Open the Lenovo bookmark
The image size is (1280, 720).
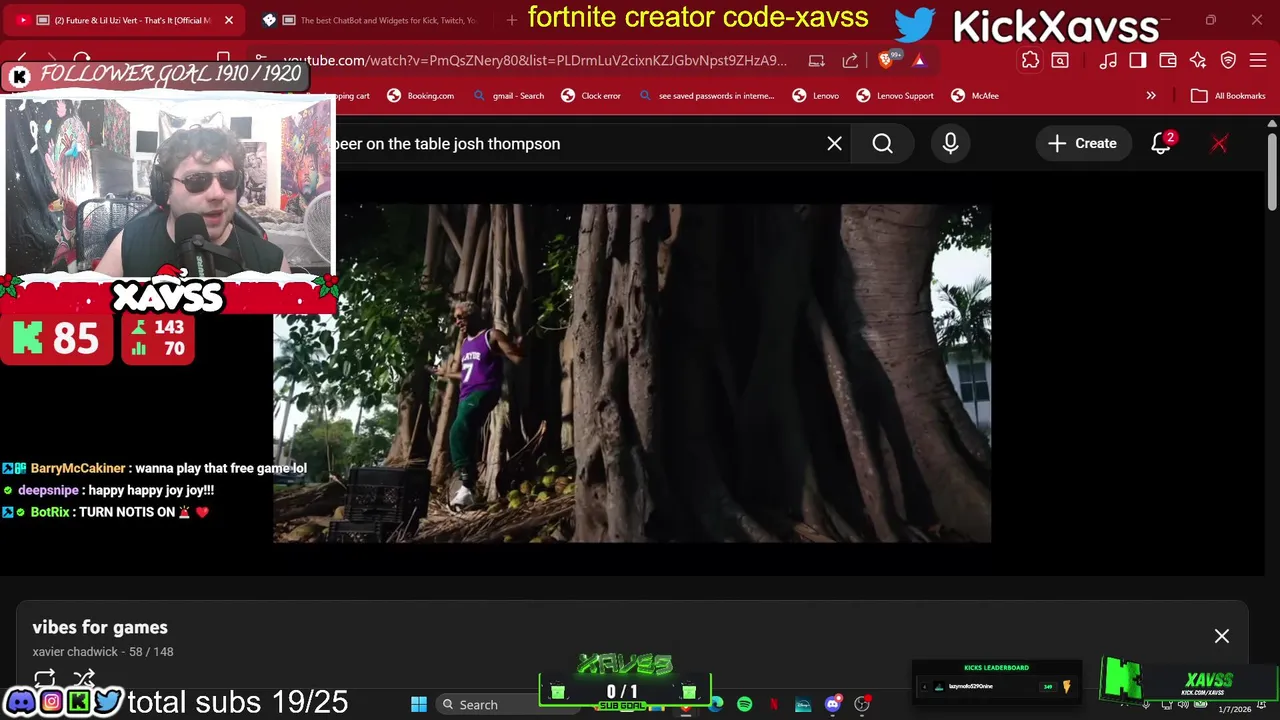816,96
